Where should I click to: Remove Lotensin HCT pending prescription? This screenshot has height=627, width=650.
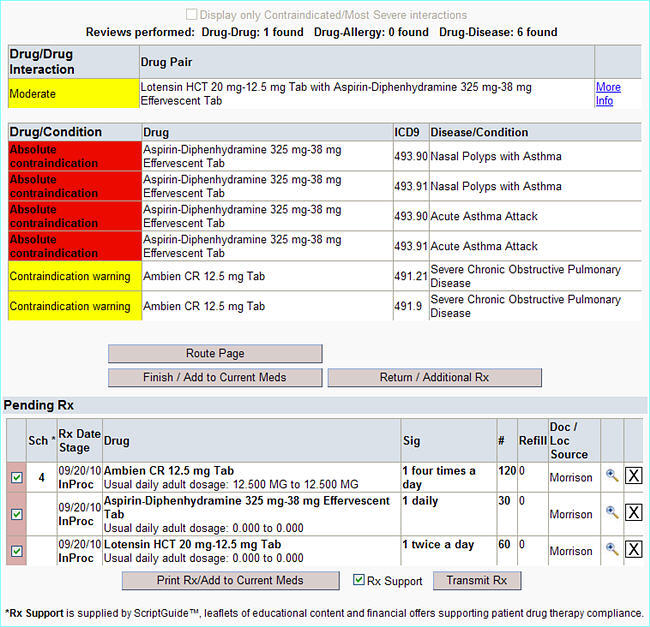point(633,550)
